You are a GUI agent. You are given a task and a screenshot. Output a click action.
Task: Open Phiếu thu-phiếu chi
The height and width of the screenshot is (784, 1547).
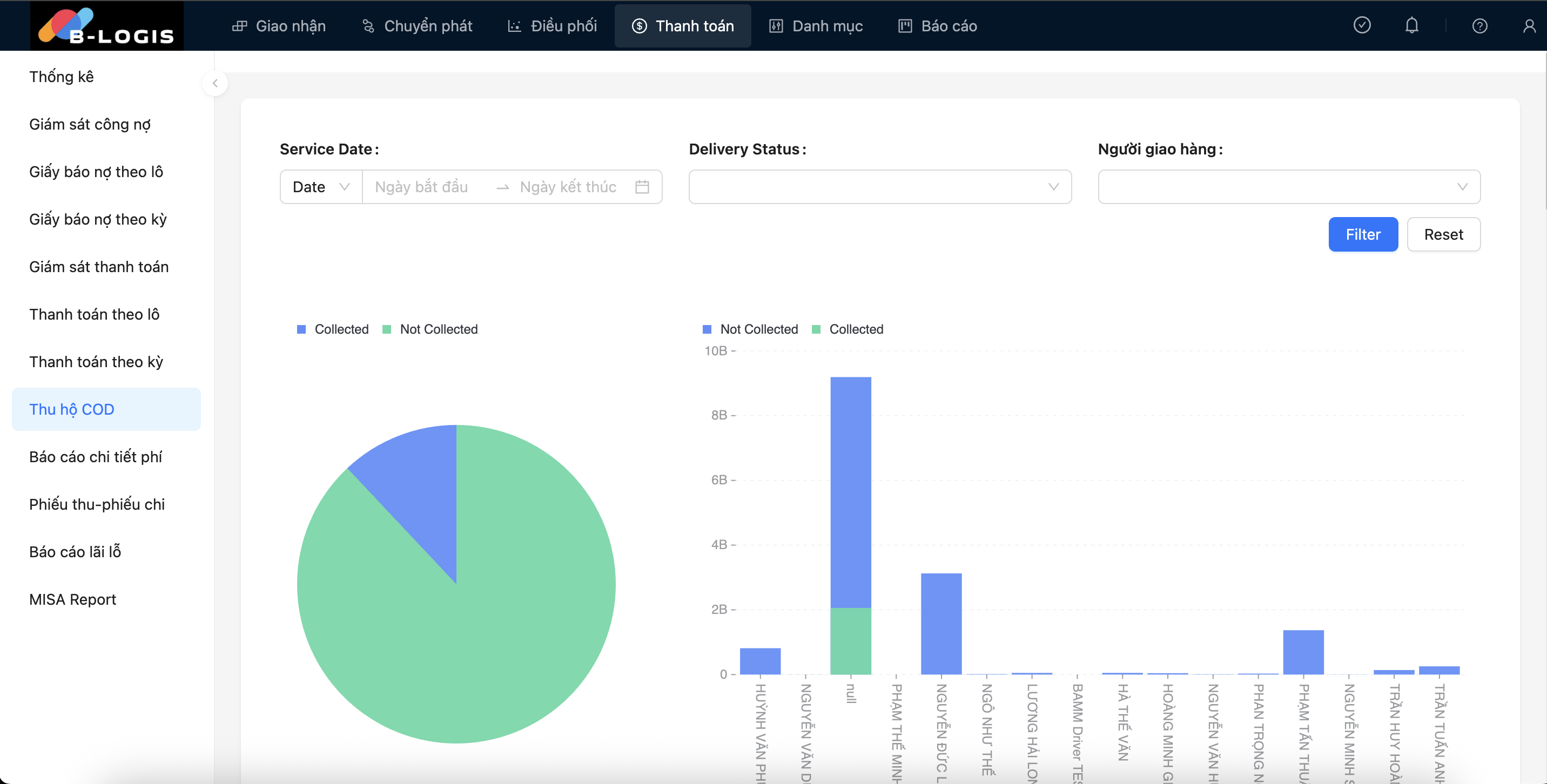[x=106, y=504]
